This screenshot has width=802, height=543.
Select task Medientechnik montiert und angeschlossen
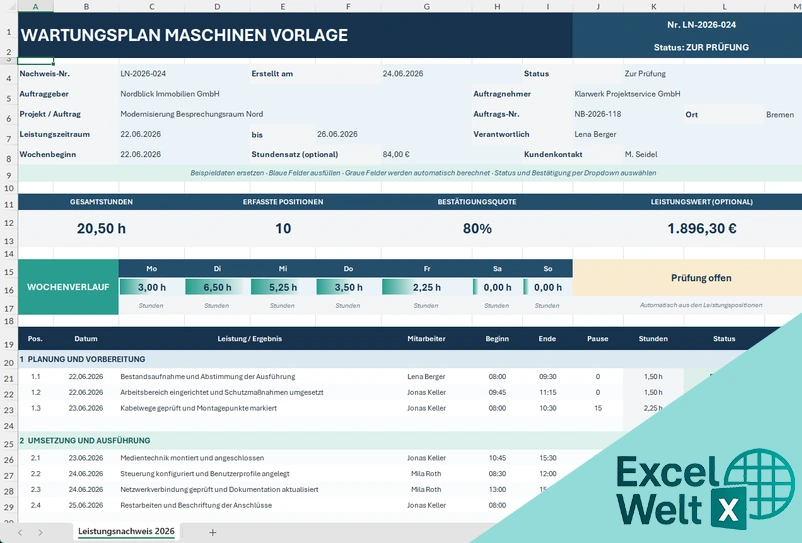point(192,458)
